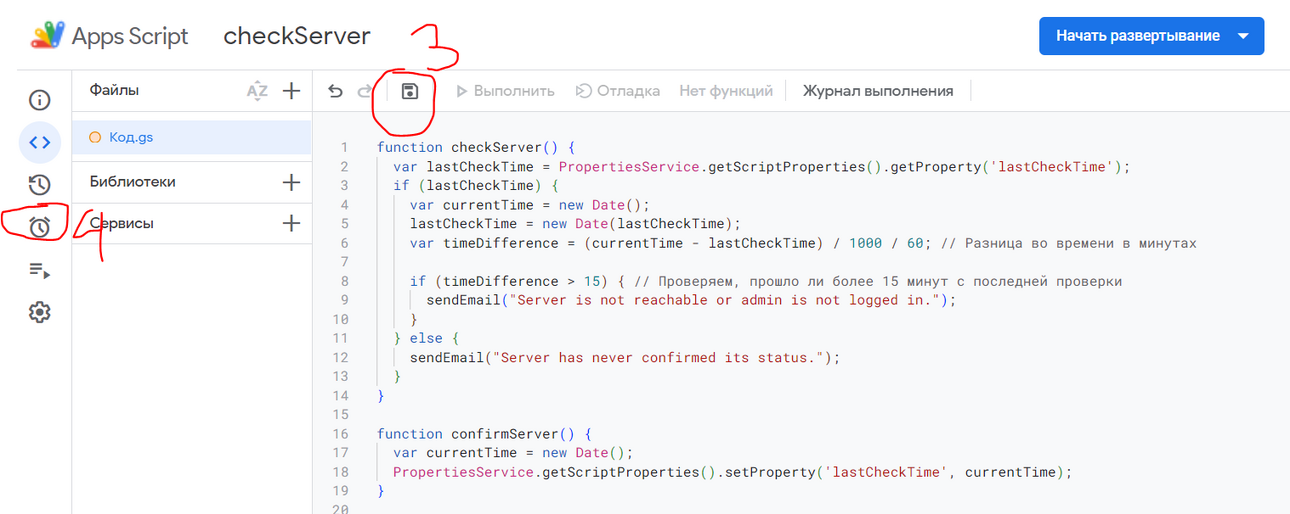Viewport: 1290px width, 514px height.
Task: Redo the last edit
Action: click(364, 91)
